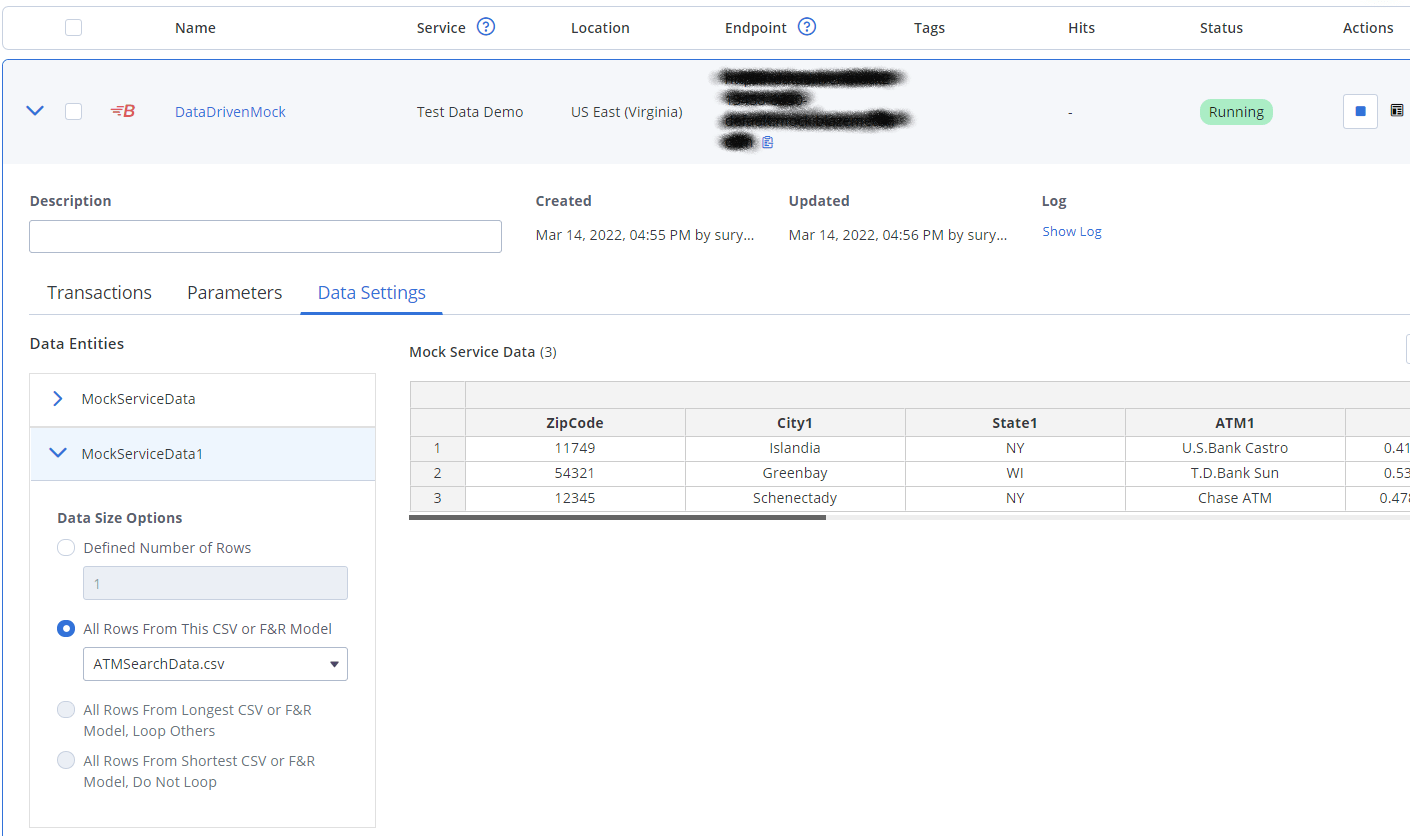Switch to the Transactions tab

(99, 293)
